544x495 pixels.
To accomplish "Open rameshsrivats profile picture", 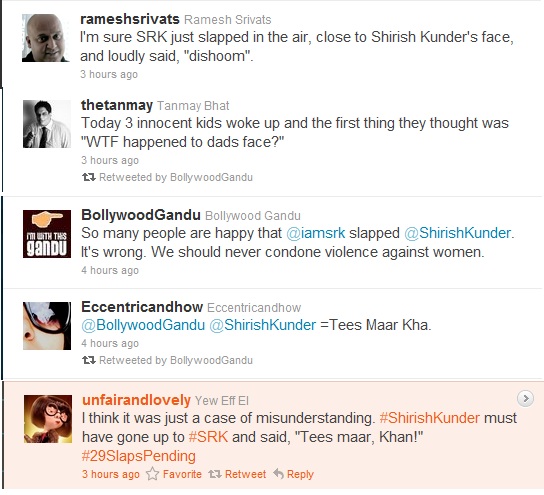I will click(x=45, y=38).
